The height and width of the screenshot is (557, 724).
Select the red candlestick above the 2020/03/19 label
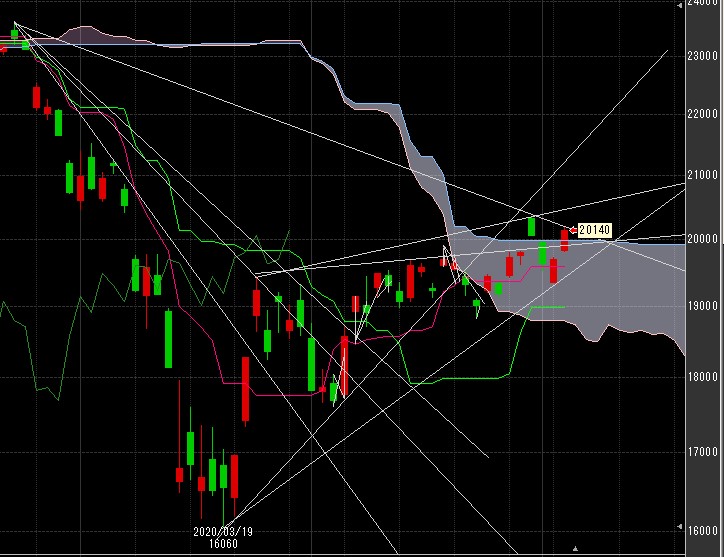pos(234,475)
